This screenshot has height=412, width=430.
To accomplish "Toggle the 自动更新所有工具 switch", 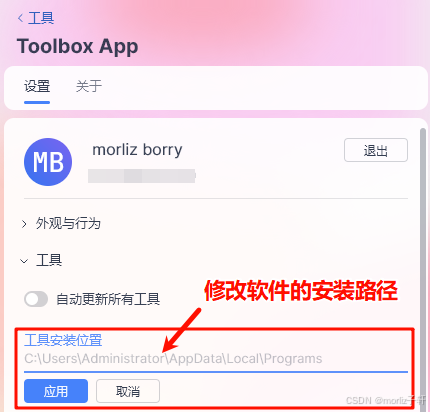I will tap(36, 299).
